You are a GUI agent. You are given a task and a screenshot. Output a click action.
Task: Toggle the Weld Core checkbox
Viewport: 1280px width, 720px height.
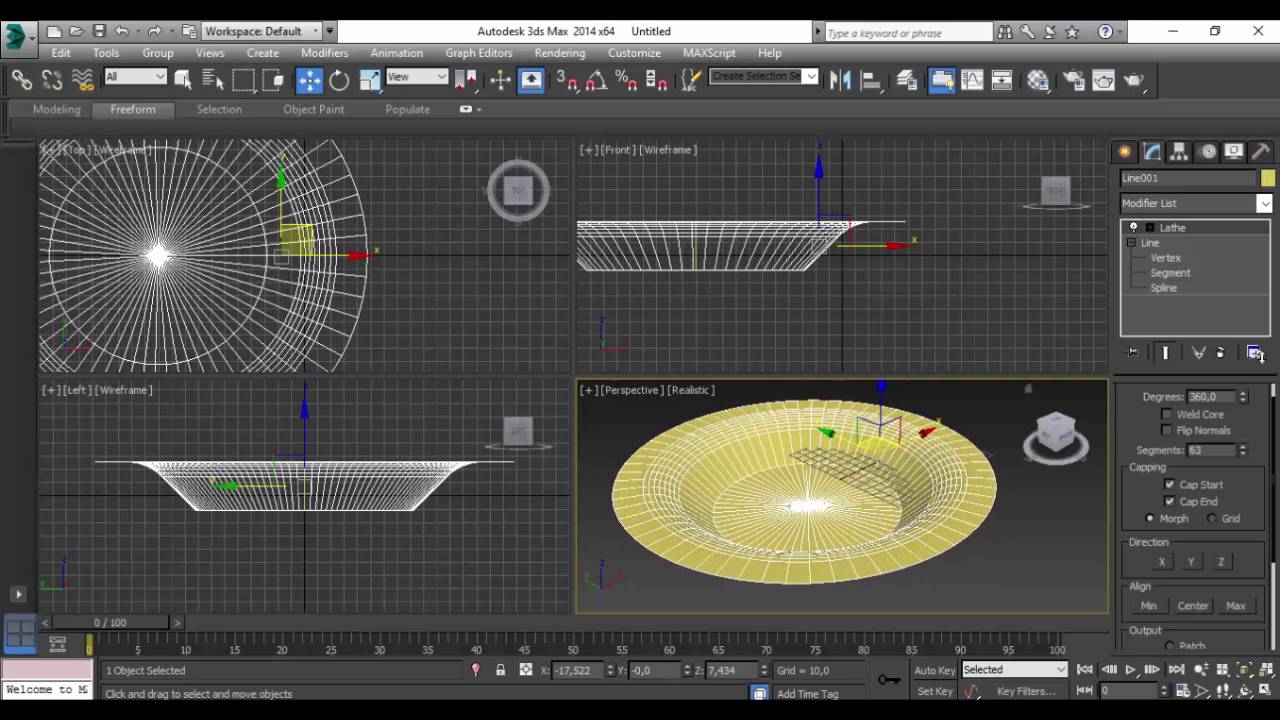click(1166, 414)
